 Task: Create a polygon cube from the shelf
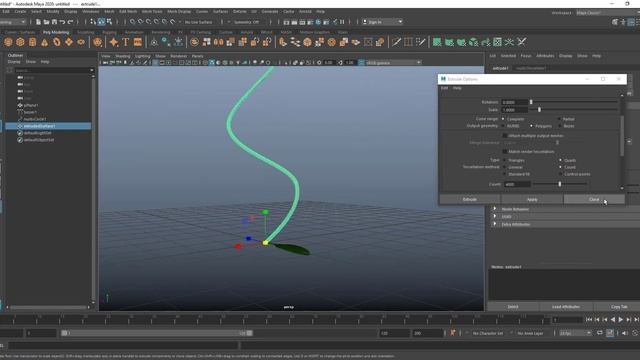[20, 42]
